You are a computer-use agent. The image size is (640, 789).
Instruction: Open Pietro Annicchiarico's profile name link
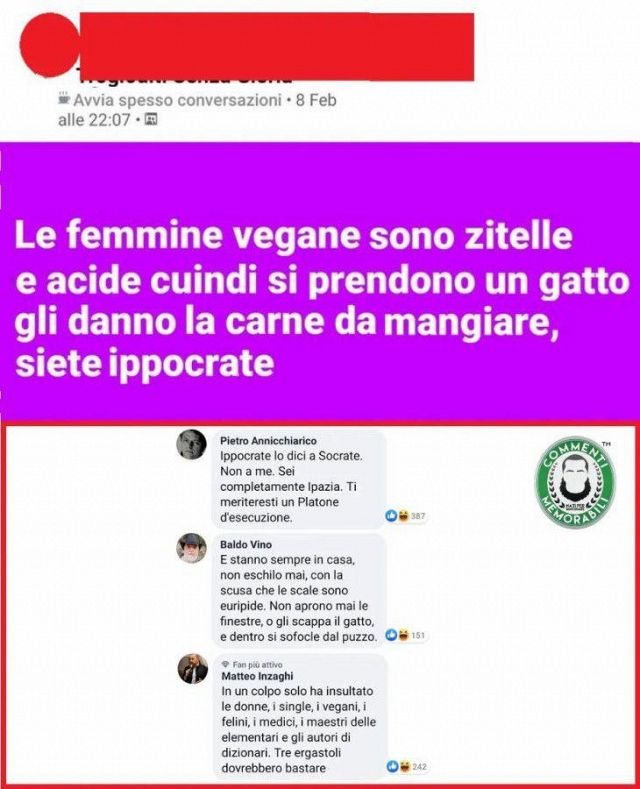click(x=268, y=441)
